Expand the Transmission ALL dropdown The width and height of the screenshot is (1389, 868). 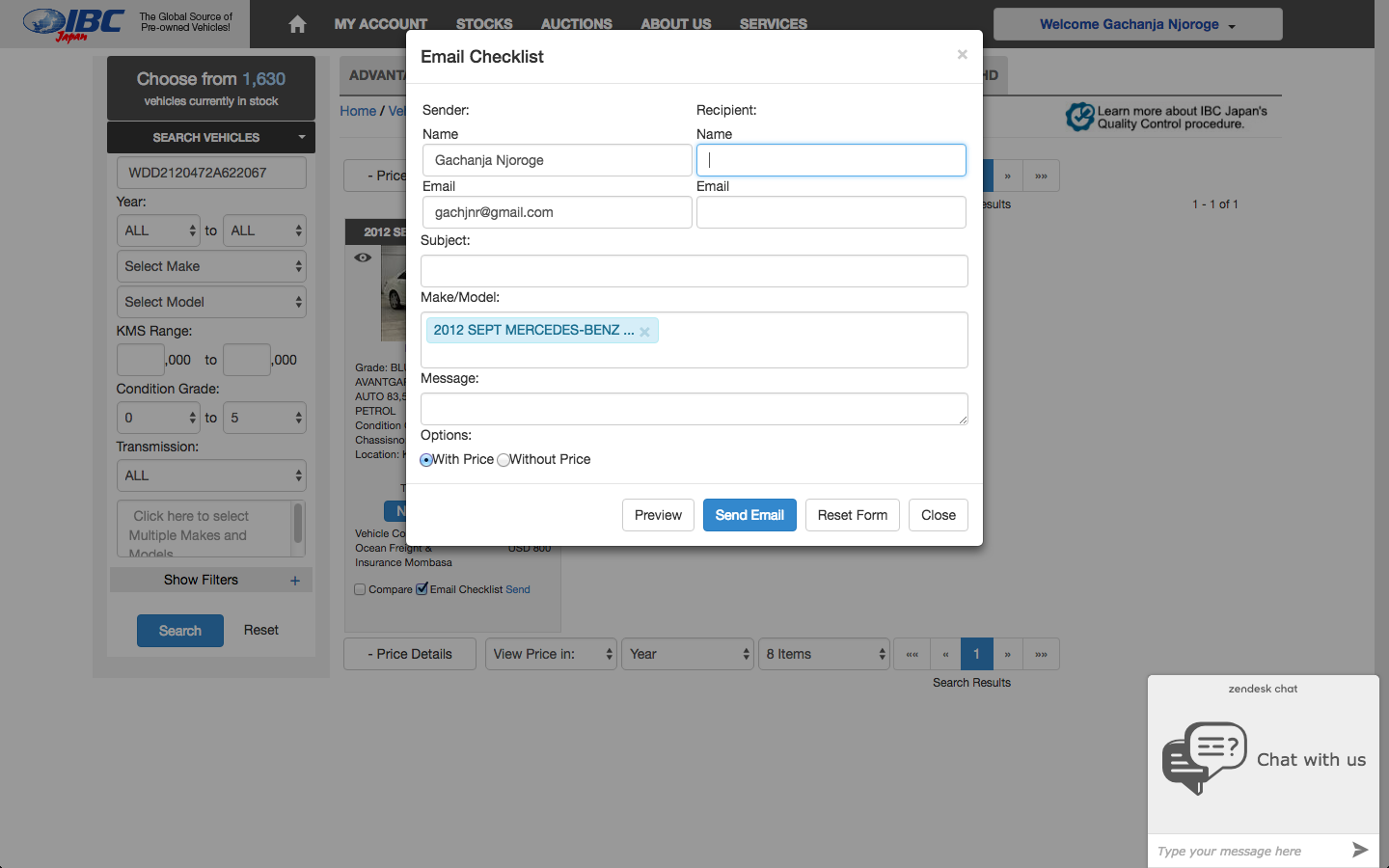pos(211,475)
